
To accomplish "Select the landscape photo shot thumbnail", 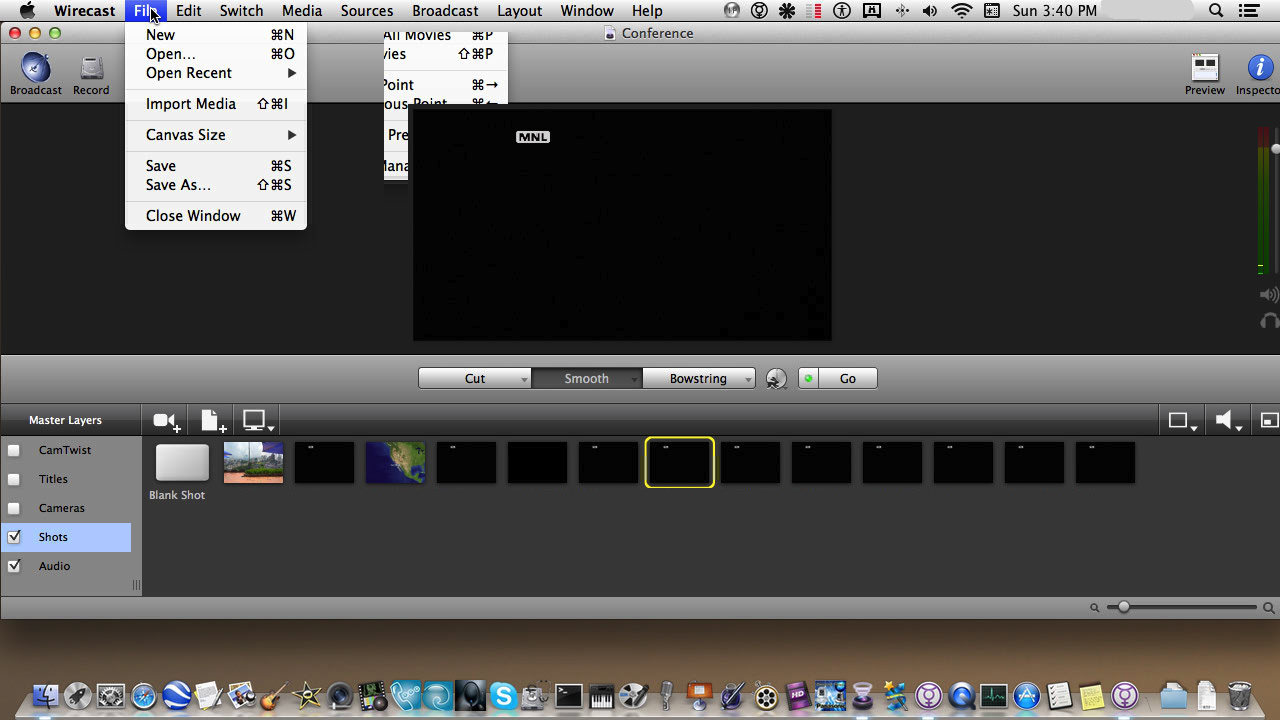I will (254, 463).
